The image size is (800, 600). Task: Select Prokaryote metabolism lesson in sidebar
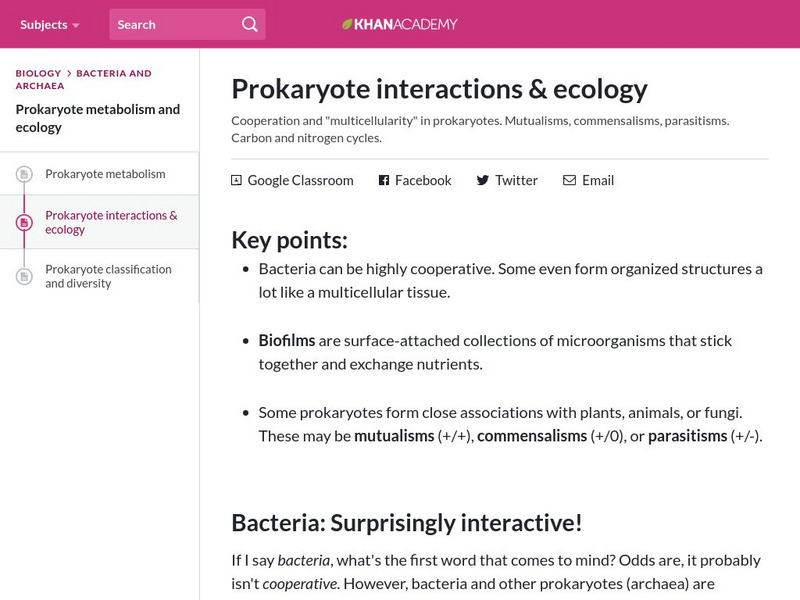tap(105, 174)
